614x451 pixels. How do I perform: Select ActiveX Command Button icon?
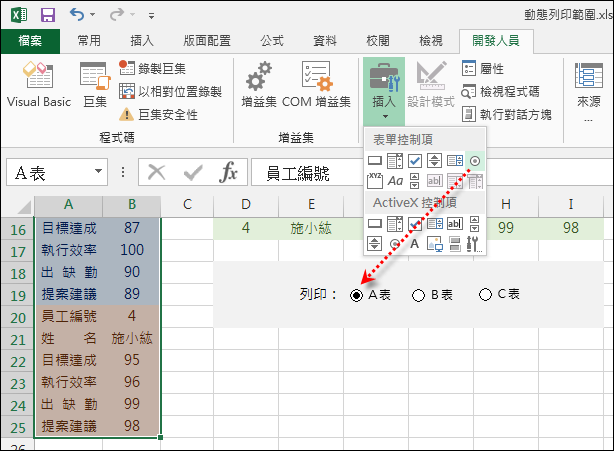click(375, 224)
